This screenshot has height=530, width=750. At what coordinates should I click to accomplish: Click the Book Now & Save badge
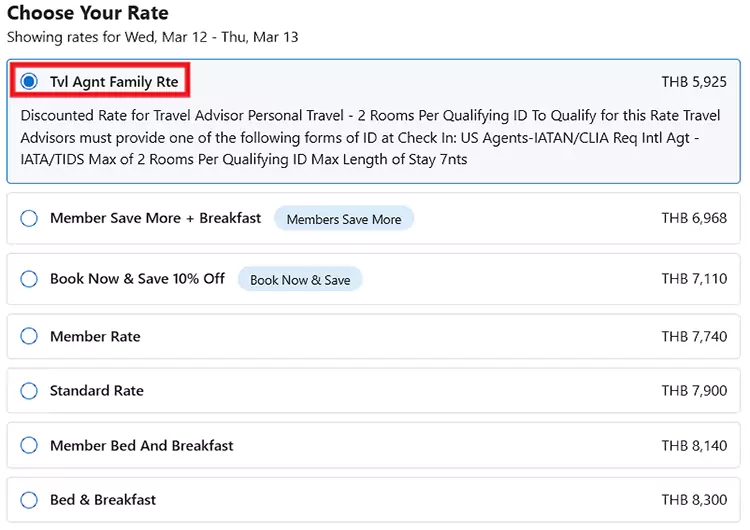(300, 280)
